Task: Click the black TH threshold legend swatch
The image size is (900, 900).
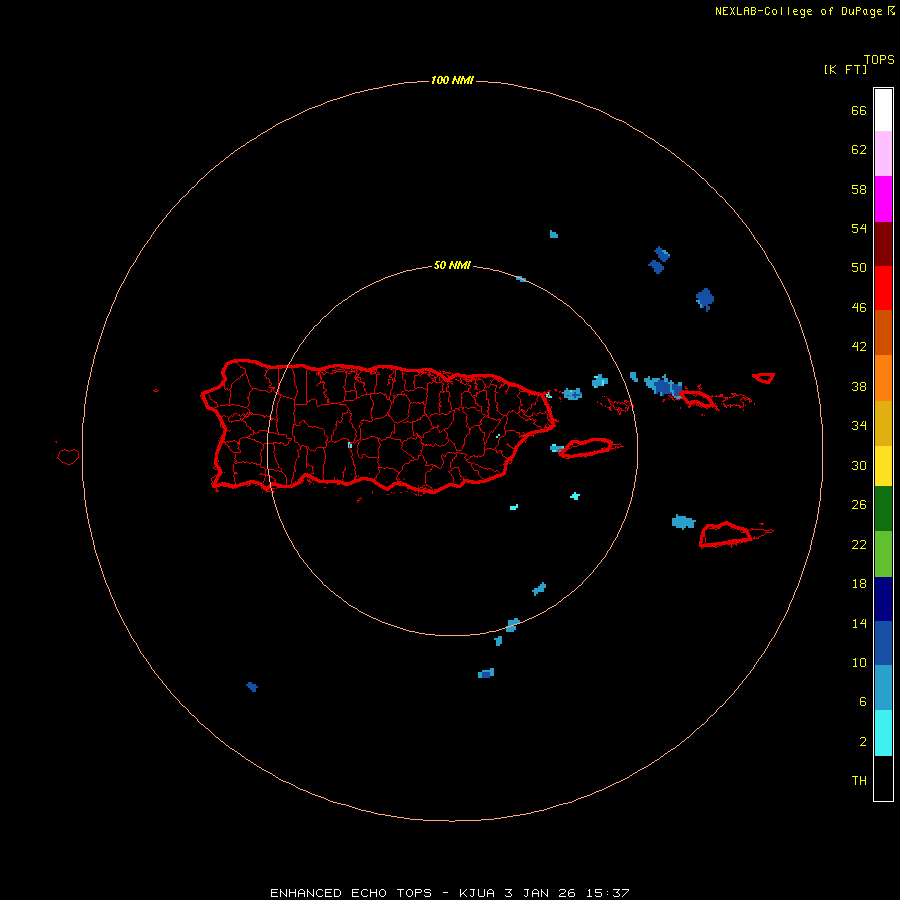Action: [x=883, y=778]
